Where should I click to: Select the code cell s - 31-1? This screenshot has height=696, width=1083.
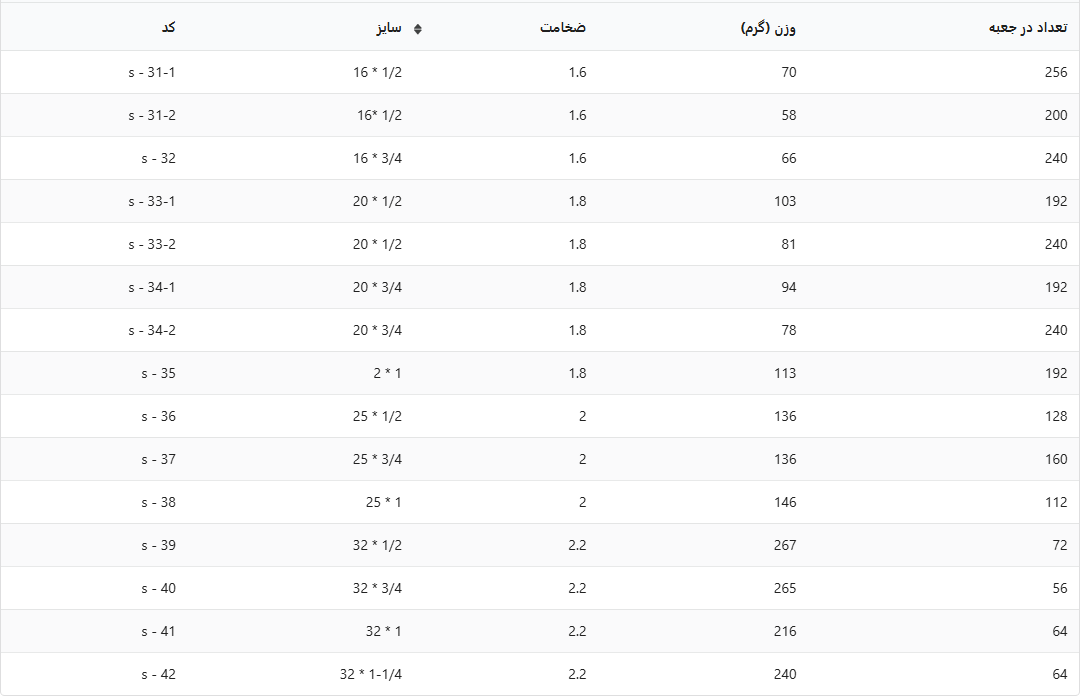point(152,72)
